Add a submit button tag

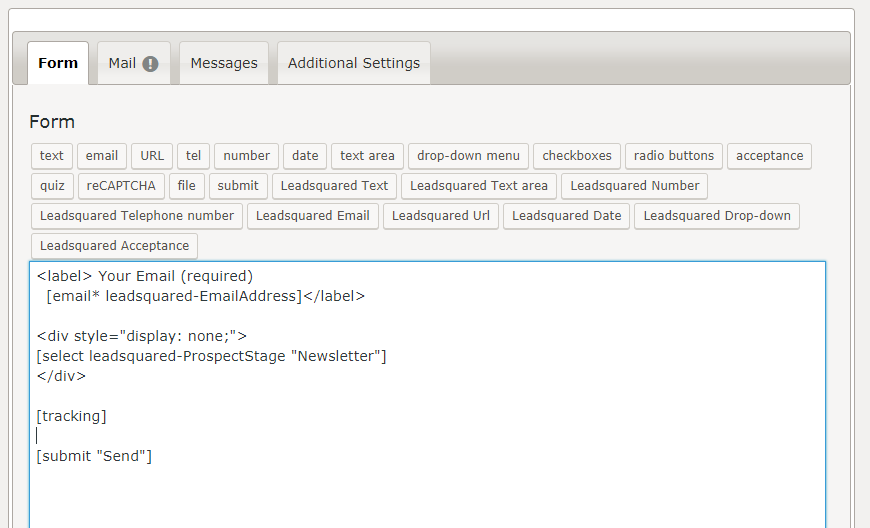(x=238, y=186)
